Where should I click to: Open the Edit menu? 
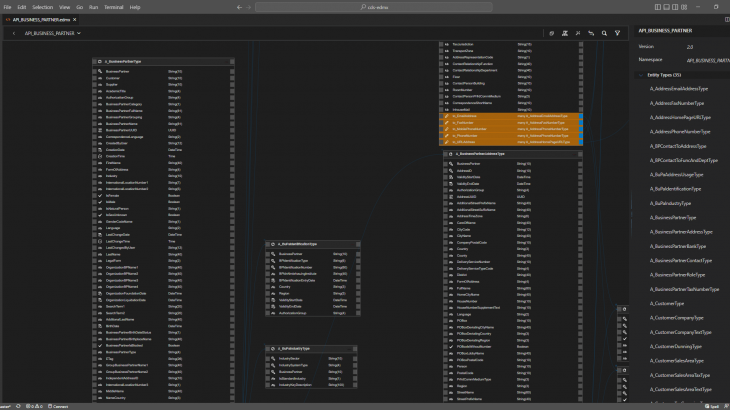click(x=21, y=7)
